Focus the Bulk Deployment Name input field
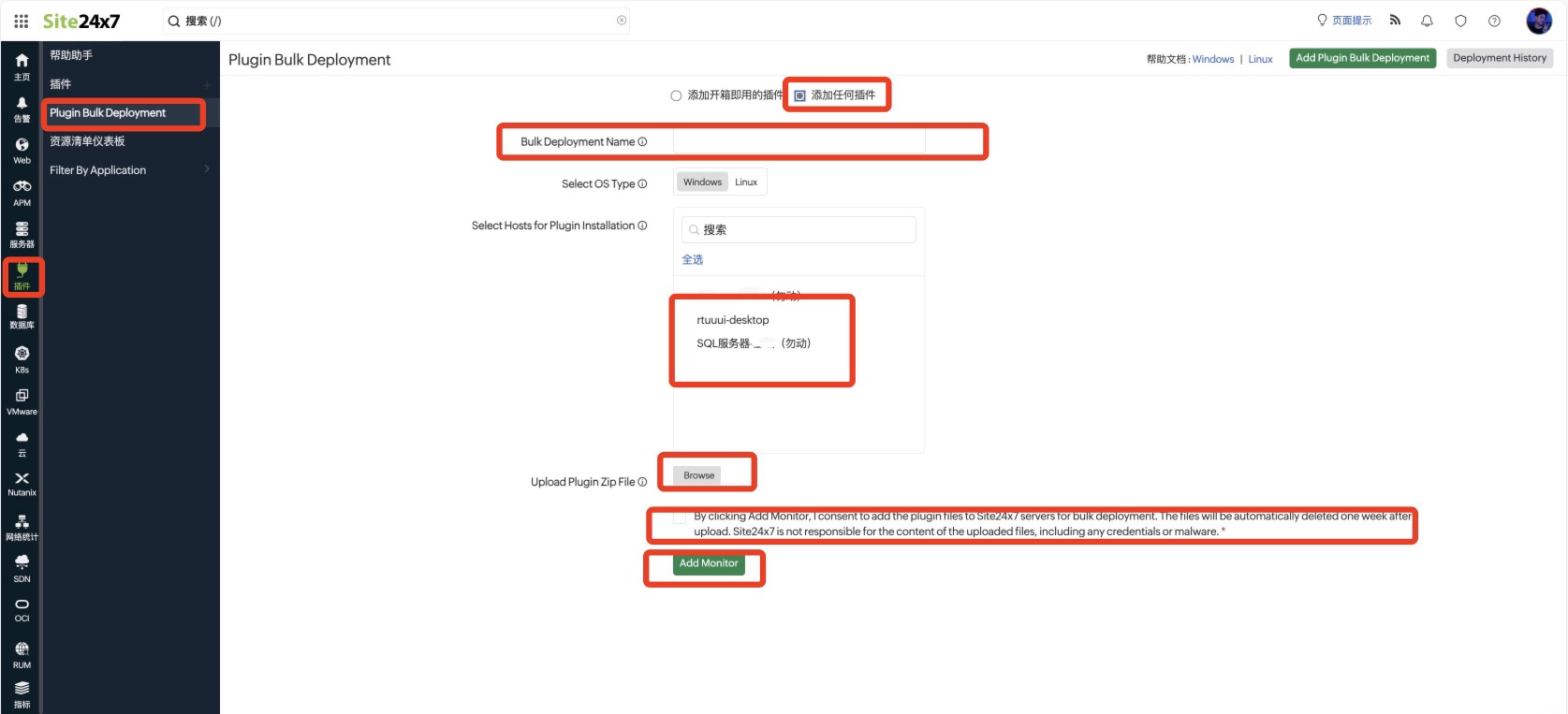1568x714 pixels. (x=799, y=141)
